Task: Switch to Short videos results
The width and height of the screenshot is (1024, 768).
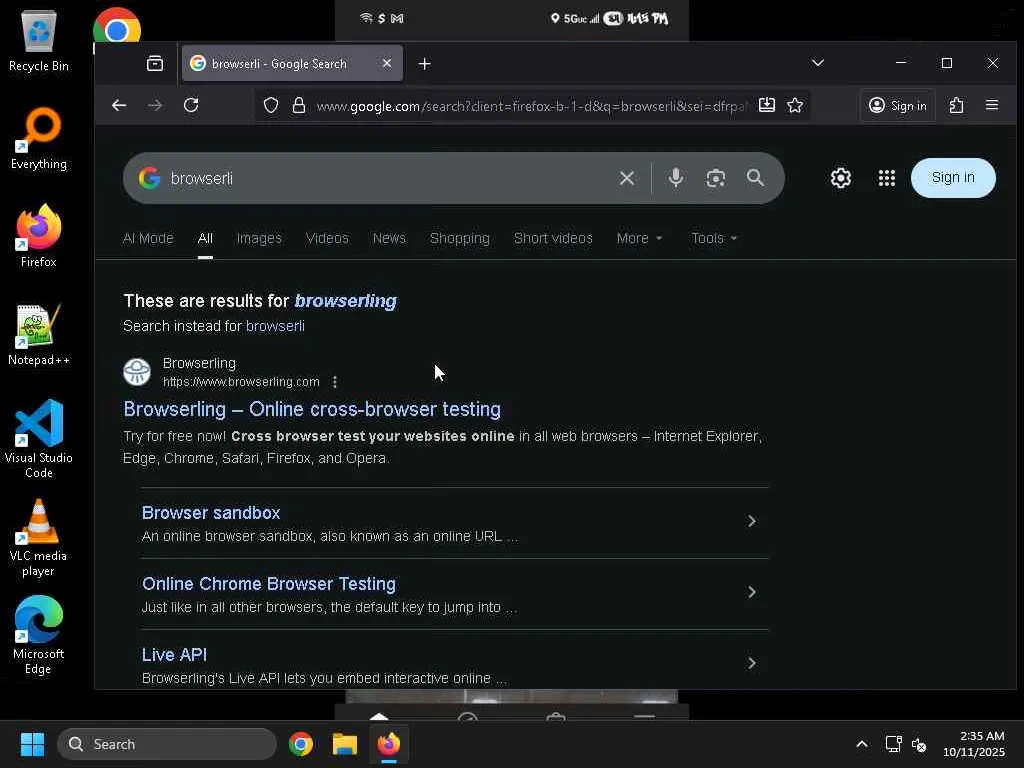Action: point(553,238)
